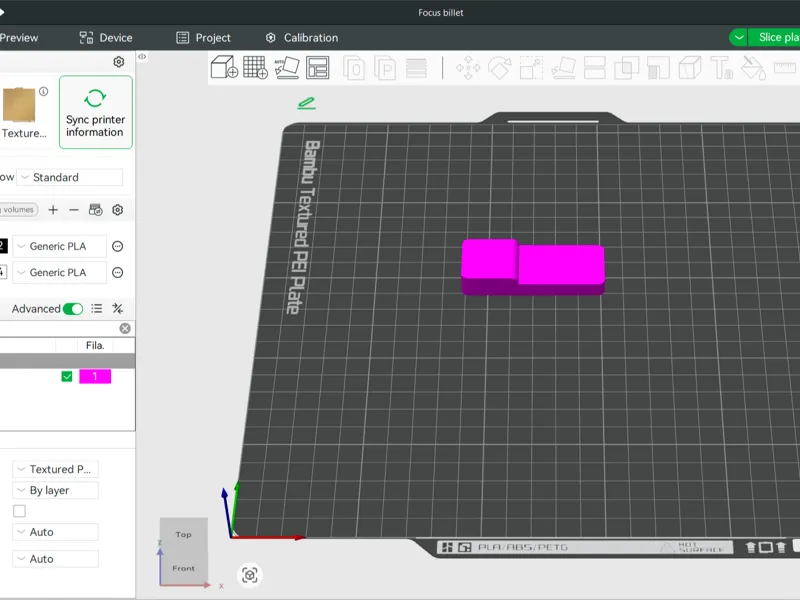Select the Color painting bucket tool

click(x=753, y=68)
